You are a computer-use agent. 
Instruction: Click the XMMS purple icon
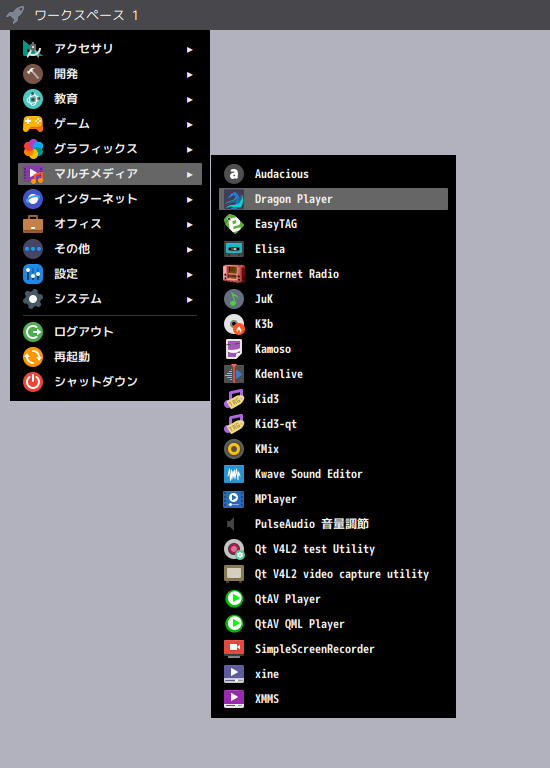click(234, 698)
